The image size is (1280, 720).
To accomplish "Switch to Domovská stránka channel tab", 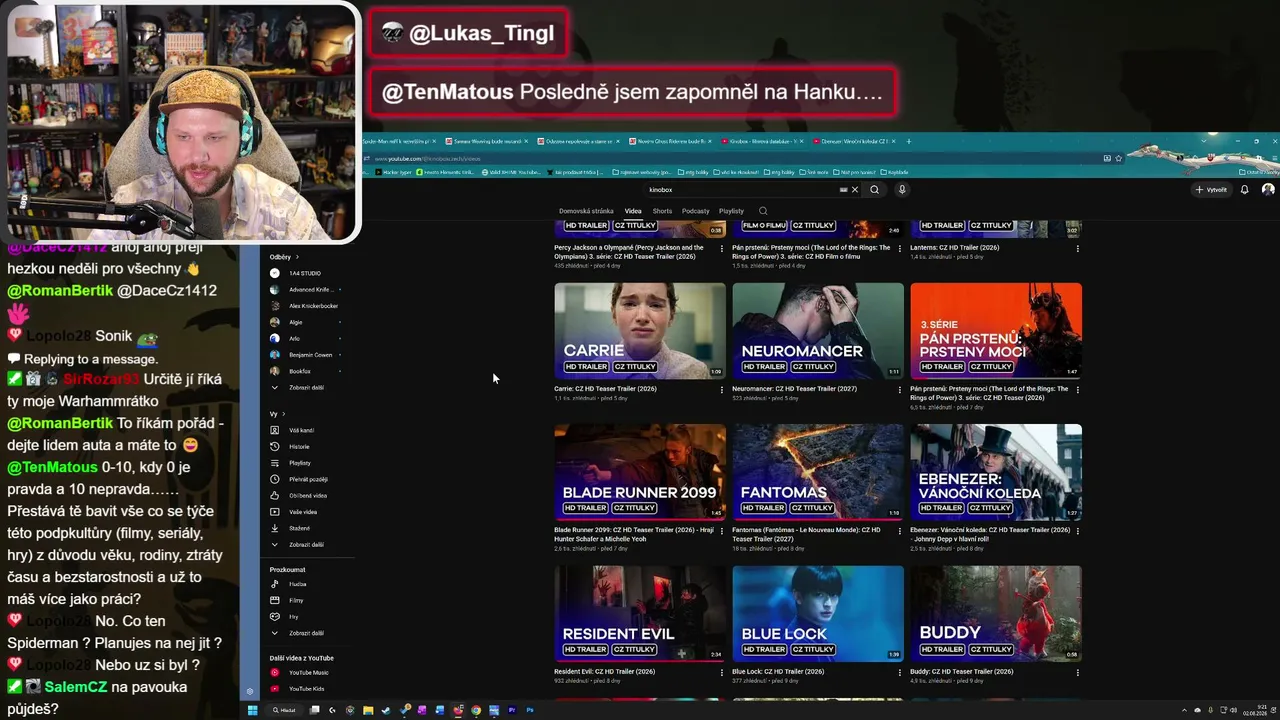I will click(x=586, y=211).
